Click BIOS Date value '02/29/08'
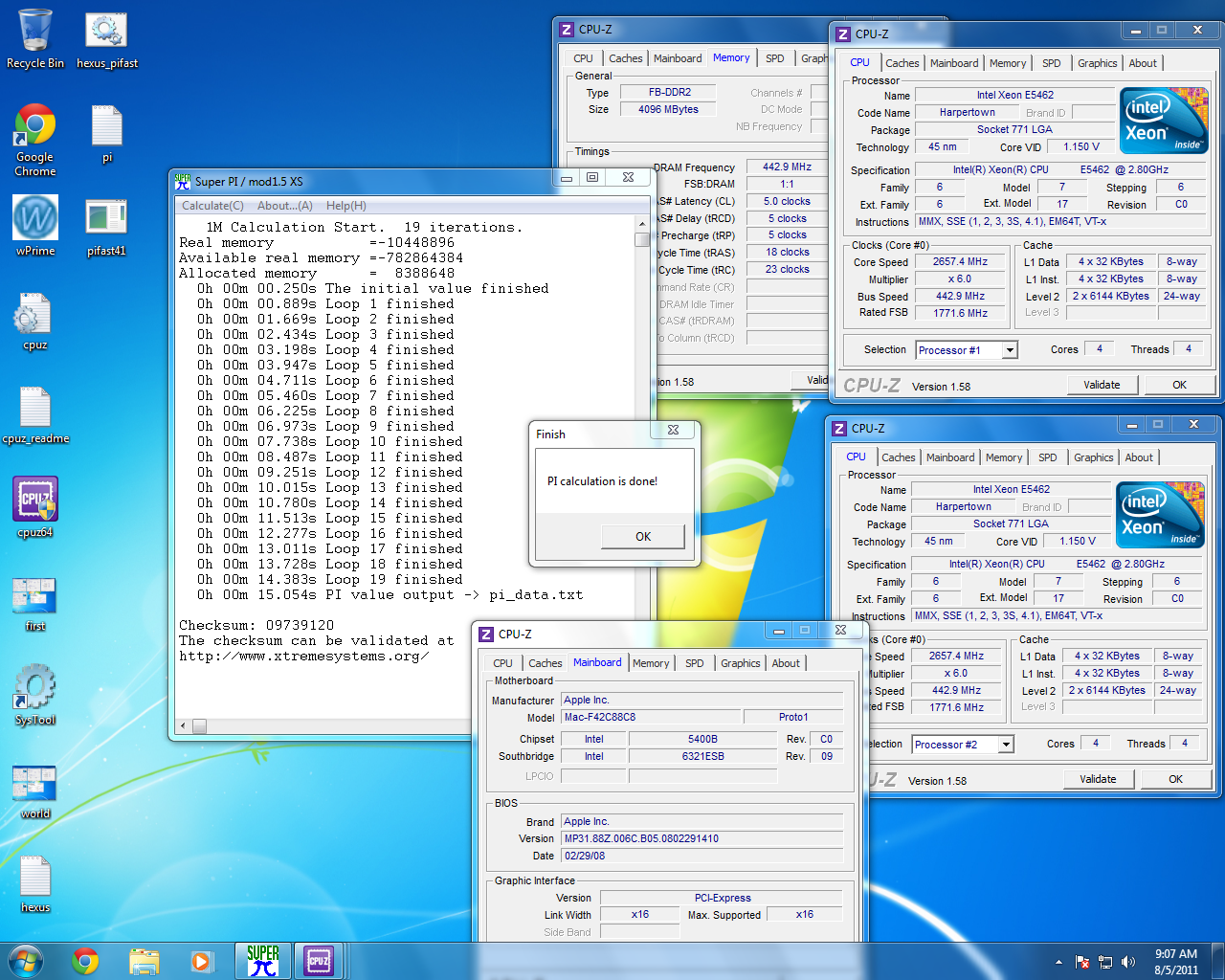The width and height of the screenshot is (1225, 980). click(702, 856)
